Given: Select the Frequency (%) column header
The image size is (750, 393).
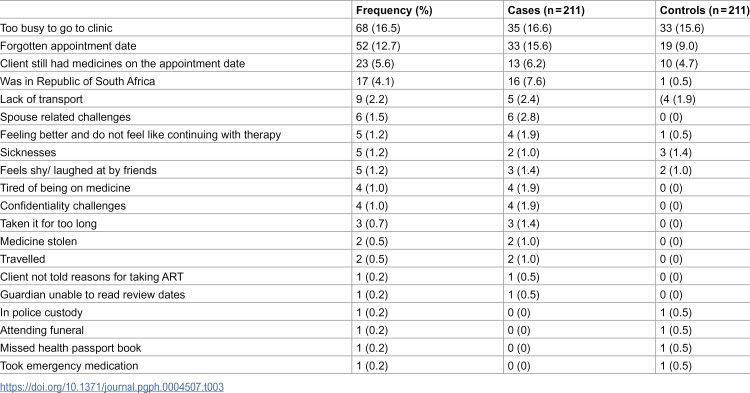Looking at the screenshot, I should (394, 10).
